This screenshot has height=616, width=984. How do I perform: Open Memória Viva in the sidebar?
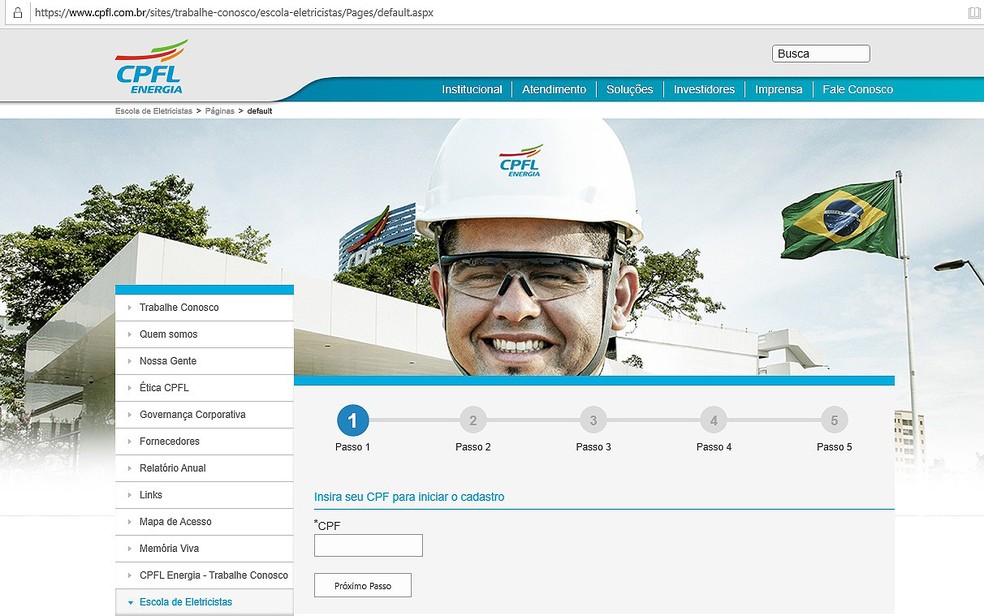coord(205,549)
